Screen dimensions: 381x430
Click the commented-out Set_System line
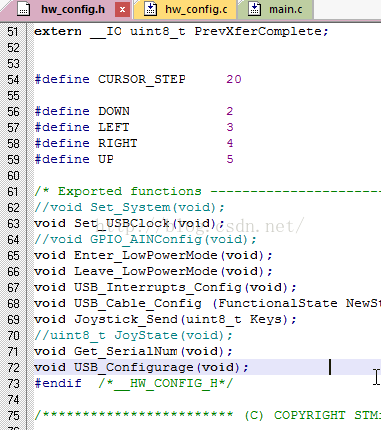(x=129, y=207)
